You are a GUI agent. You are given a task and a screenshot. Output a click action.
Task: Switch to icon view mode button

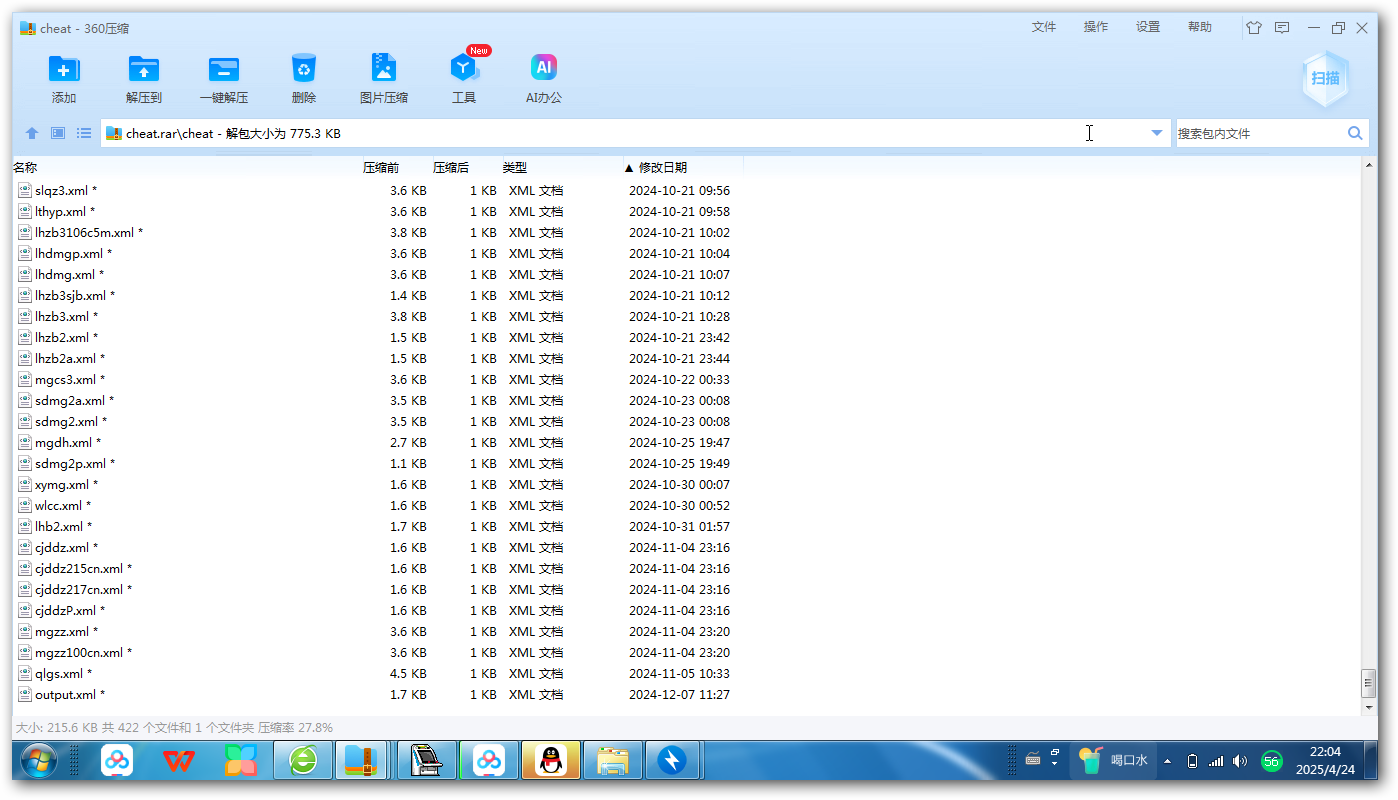58,133
